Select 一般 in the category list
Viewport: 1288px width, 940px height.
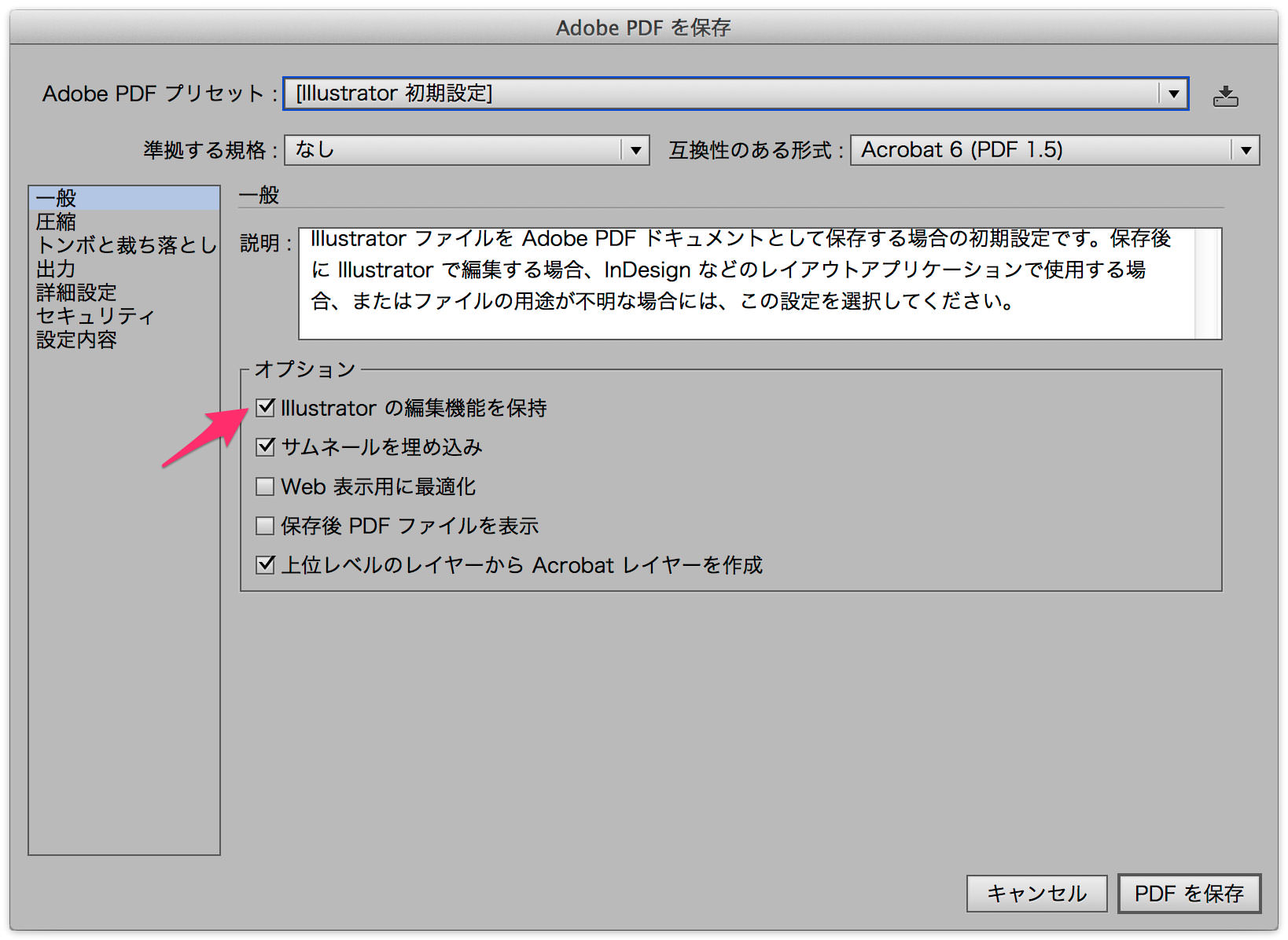pyautogui.click(x=123, y=198)
